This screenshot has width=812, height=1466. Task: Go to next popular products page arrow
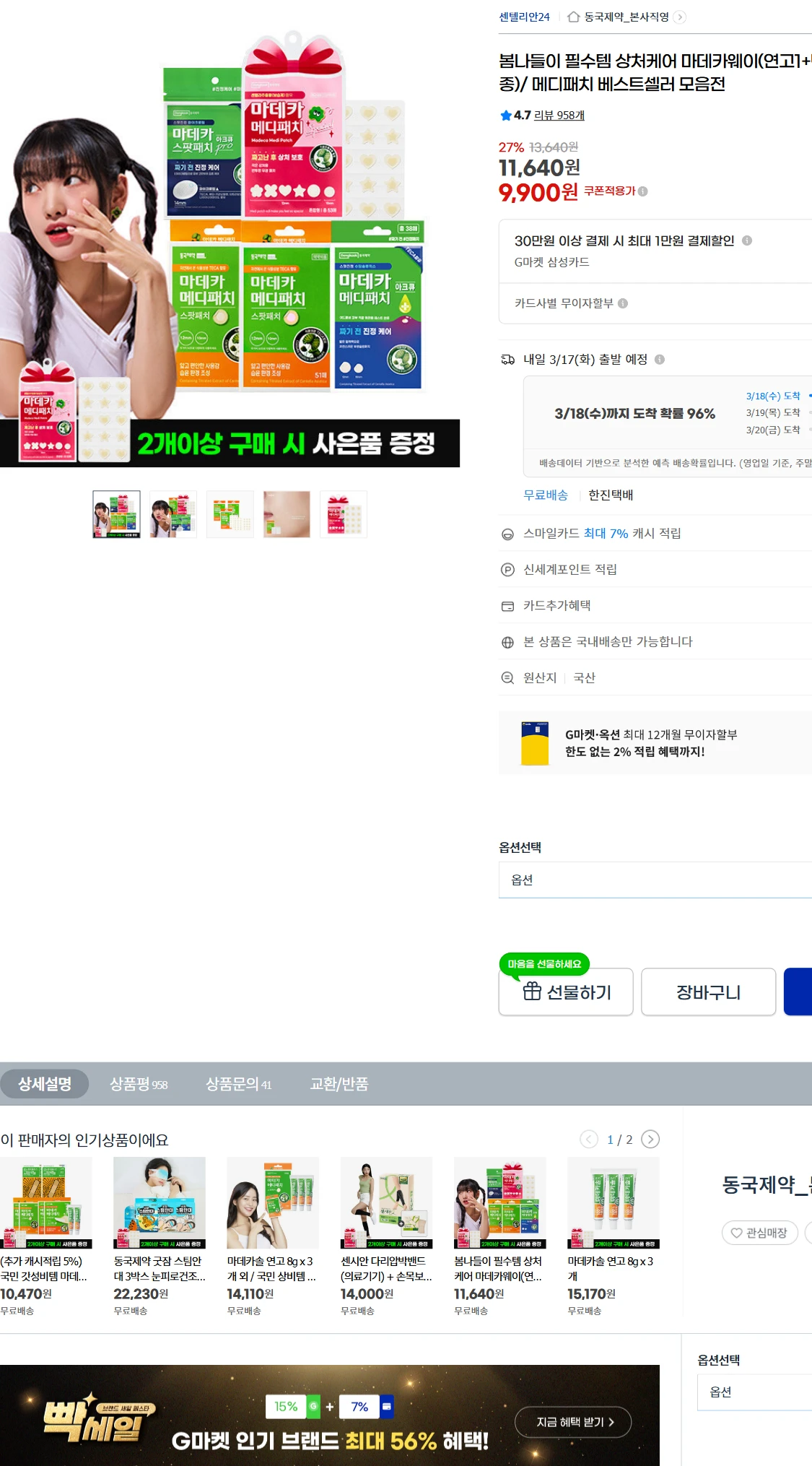click(650, 1140)
